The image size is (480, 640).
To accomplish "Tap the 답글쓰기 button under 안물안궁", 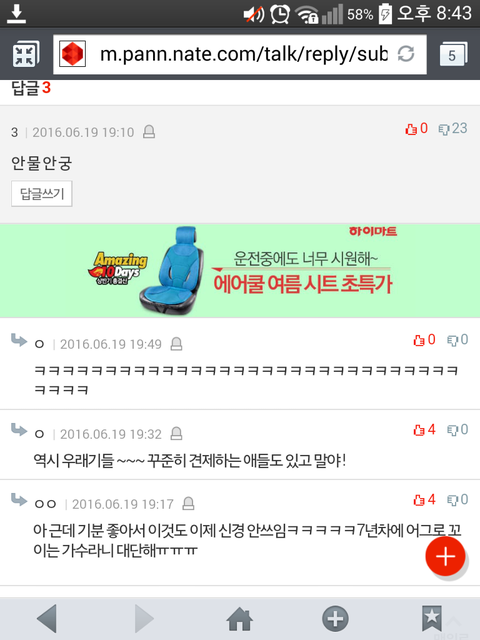I will pos(42,193).
